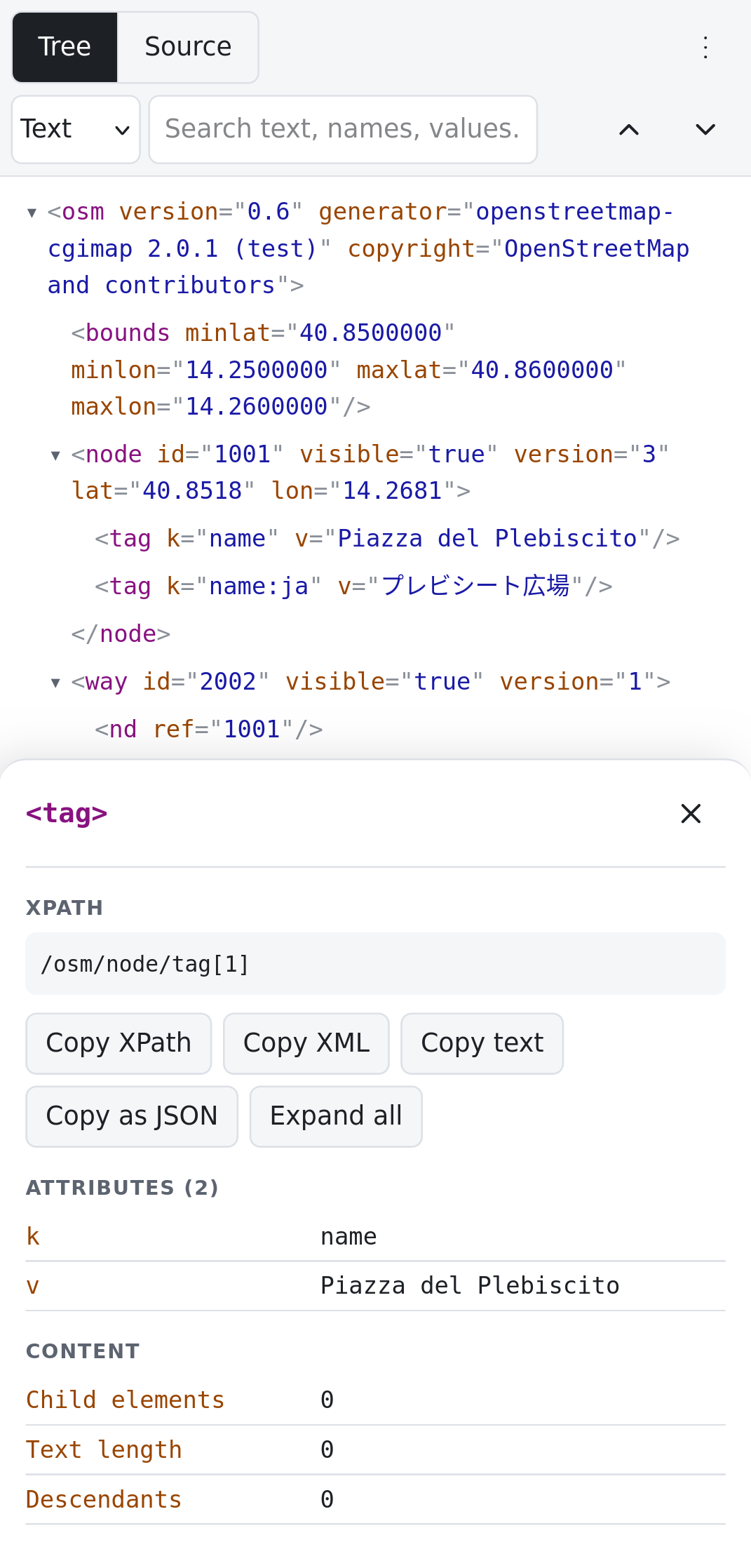Collapse the node id 1001 element
Viewport: 751px width, 1568px height.
[55, 455]
